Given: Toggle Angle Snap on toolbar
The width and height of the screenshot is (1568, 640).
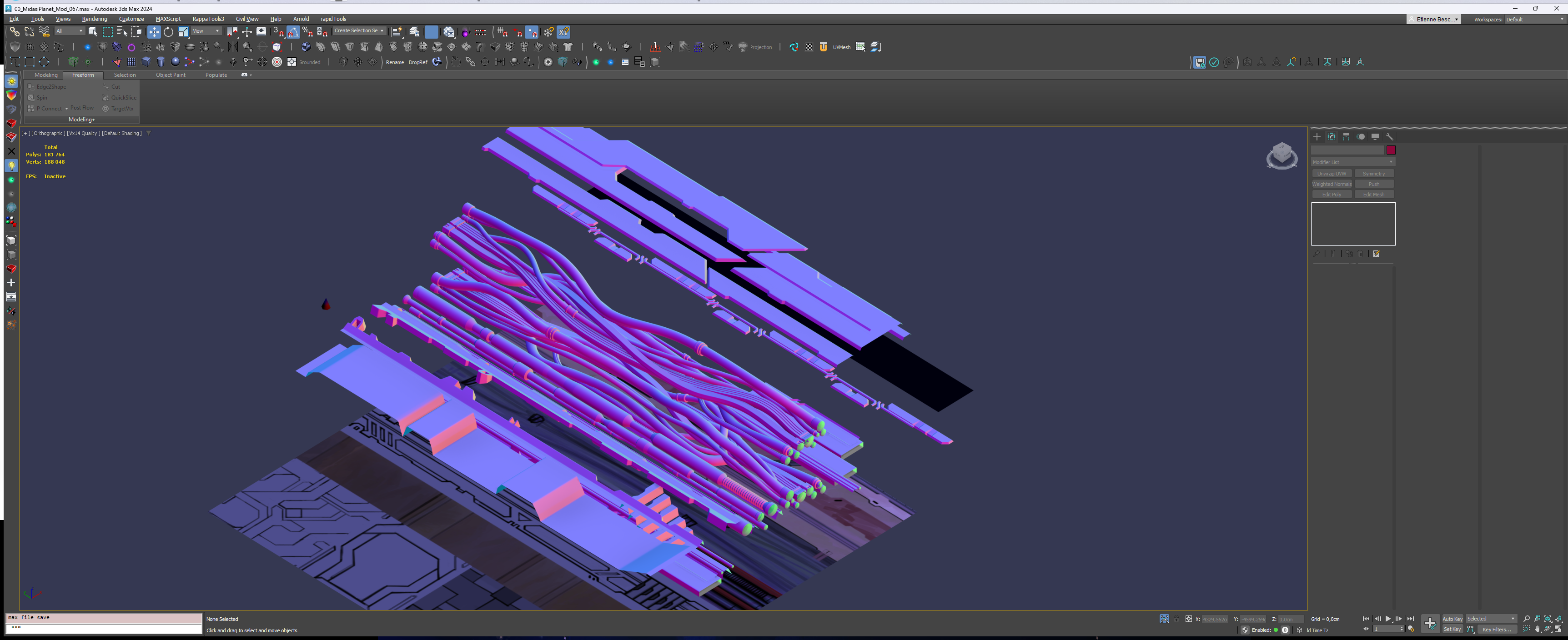Looking at the screenshot, I should 293,32.
